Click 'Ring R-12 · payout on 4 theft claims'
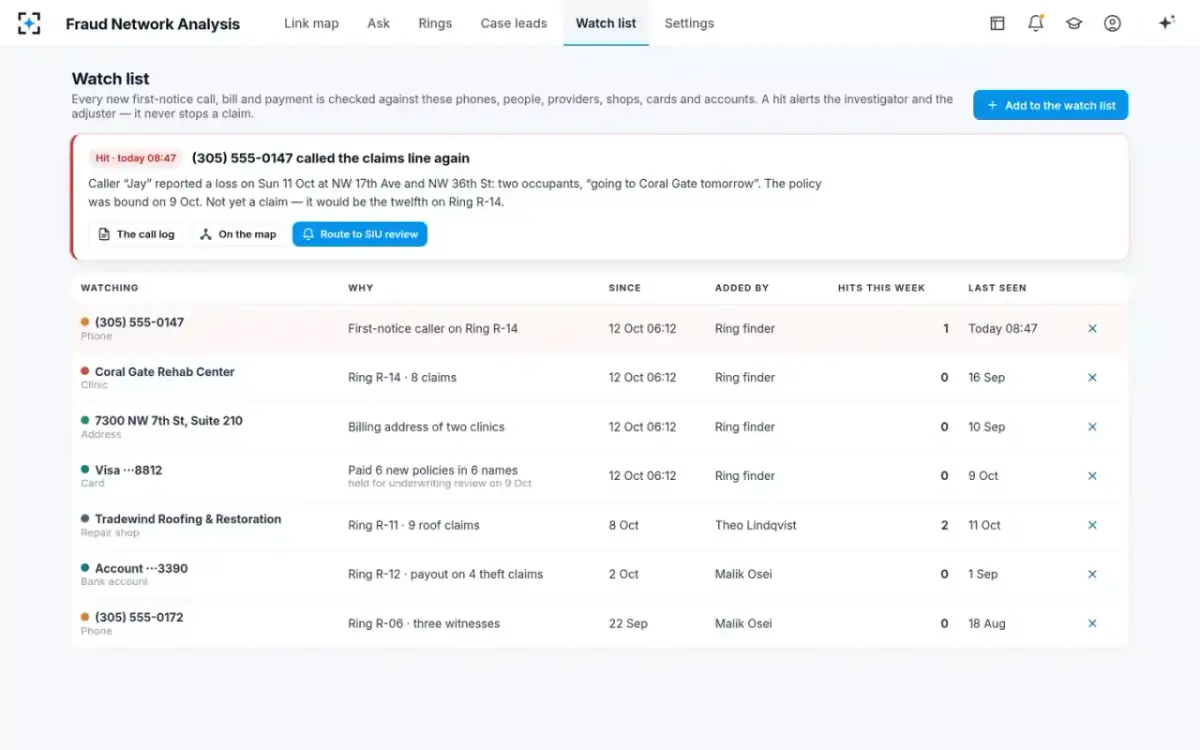This screenshot has width=1200, height=750. 445,574
